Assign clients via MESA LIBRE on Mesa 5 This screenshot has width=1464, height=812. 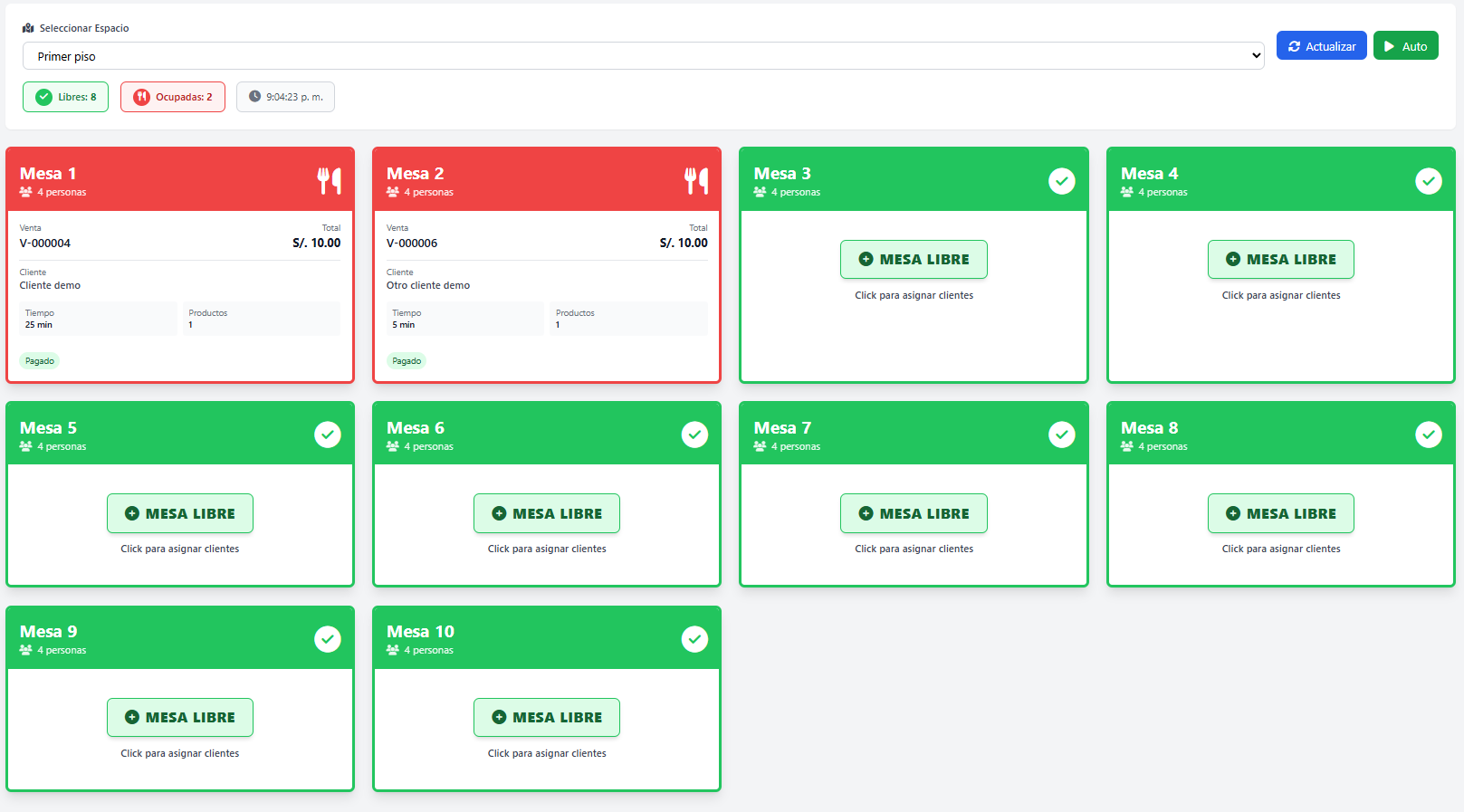(180, 513)
